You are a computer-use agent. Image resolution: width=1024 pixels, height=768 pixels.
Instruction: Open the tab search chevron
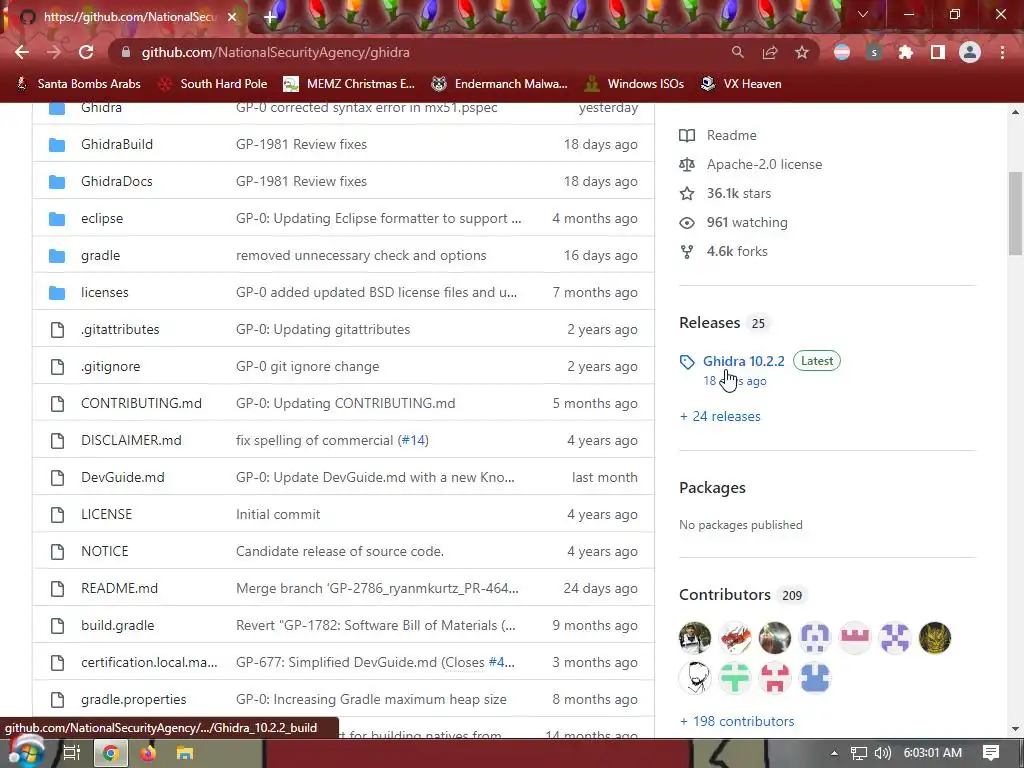pos(863,14)
